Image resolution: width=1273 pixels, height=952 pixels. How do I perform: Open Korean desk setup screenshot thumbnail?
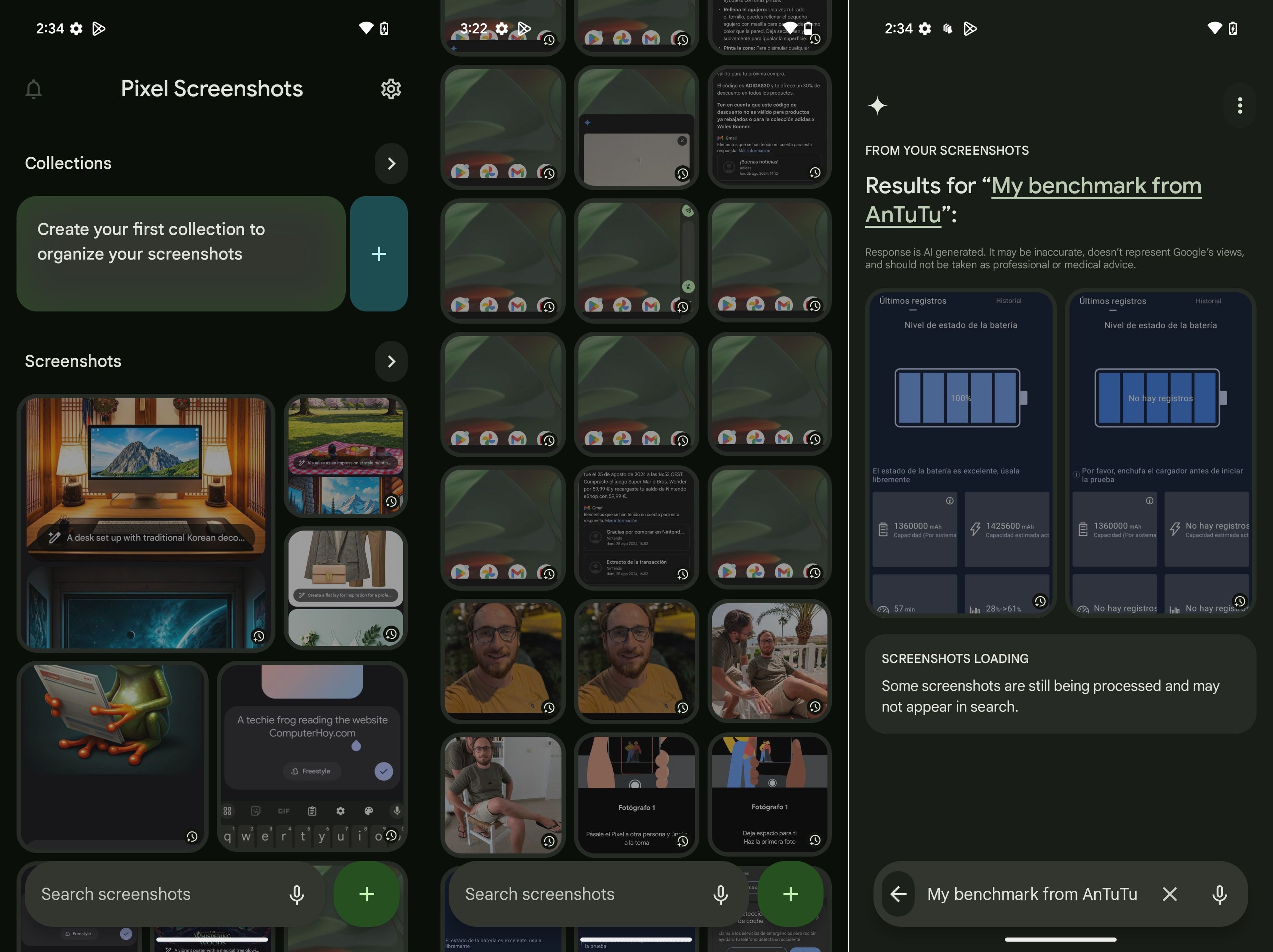pyautogui.click(x=146, y=523)
